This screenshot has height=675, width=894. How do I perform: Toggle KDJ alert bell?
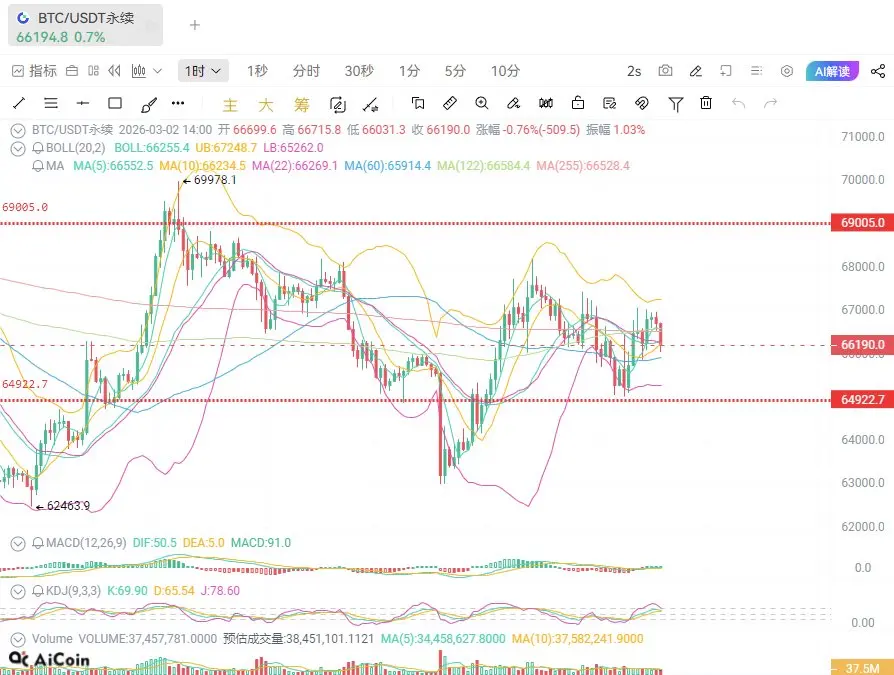(x=38, y=591)
